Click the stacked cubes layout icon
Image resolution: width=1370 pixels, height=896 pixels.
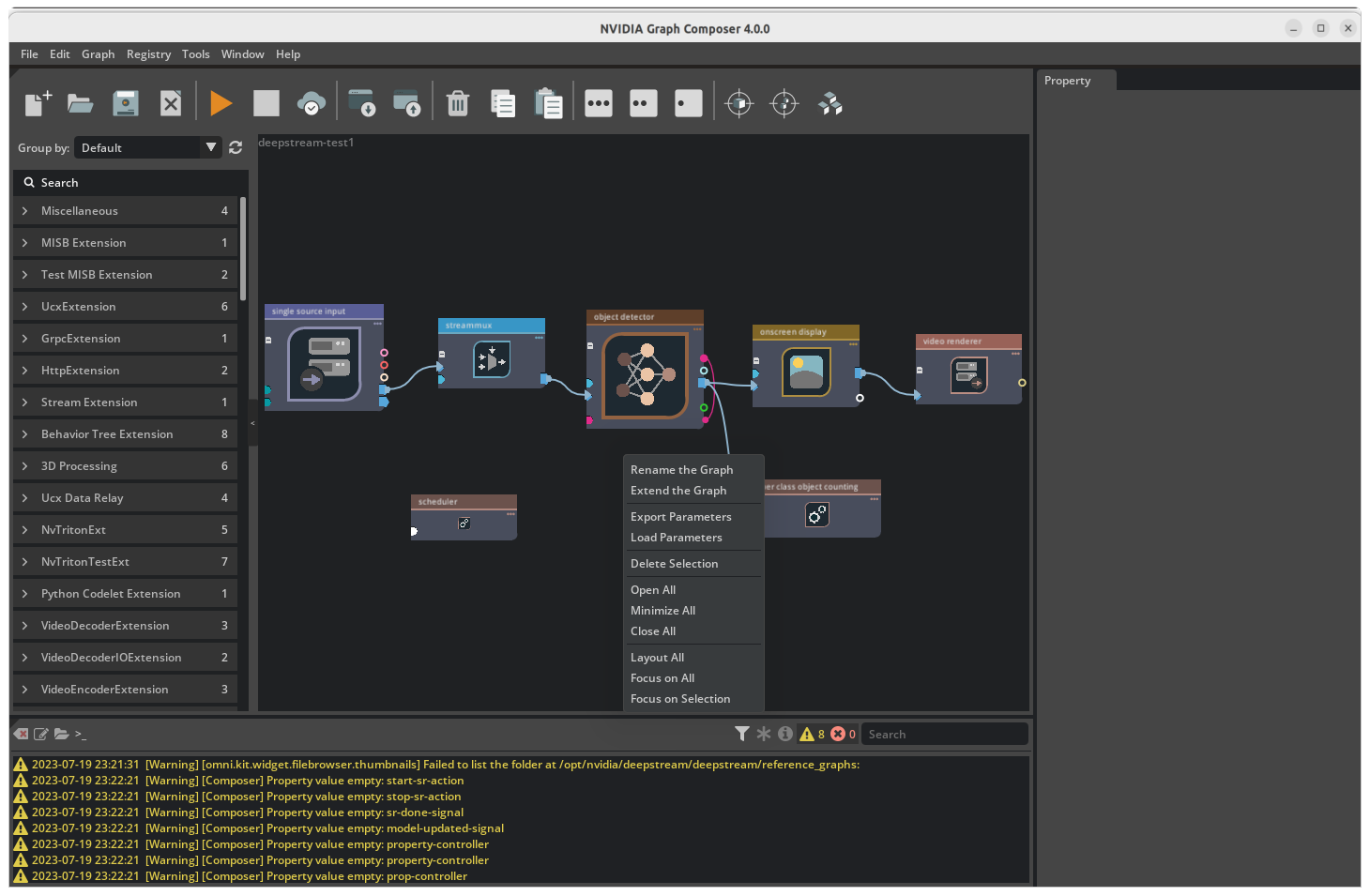coord(830,103)
